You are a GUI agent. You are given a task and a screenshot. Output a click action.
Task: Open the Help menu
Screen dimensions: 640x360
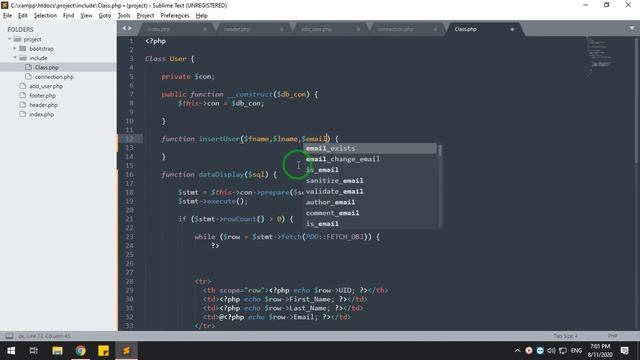pyautogui.click(x=202, y=16)
